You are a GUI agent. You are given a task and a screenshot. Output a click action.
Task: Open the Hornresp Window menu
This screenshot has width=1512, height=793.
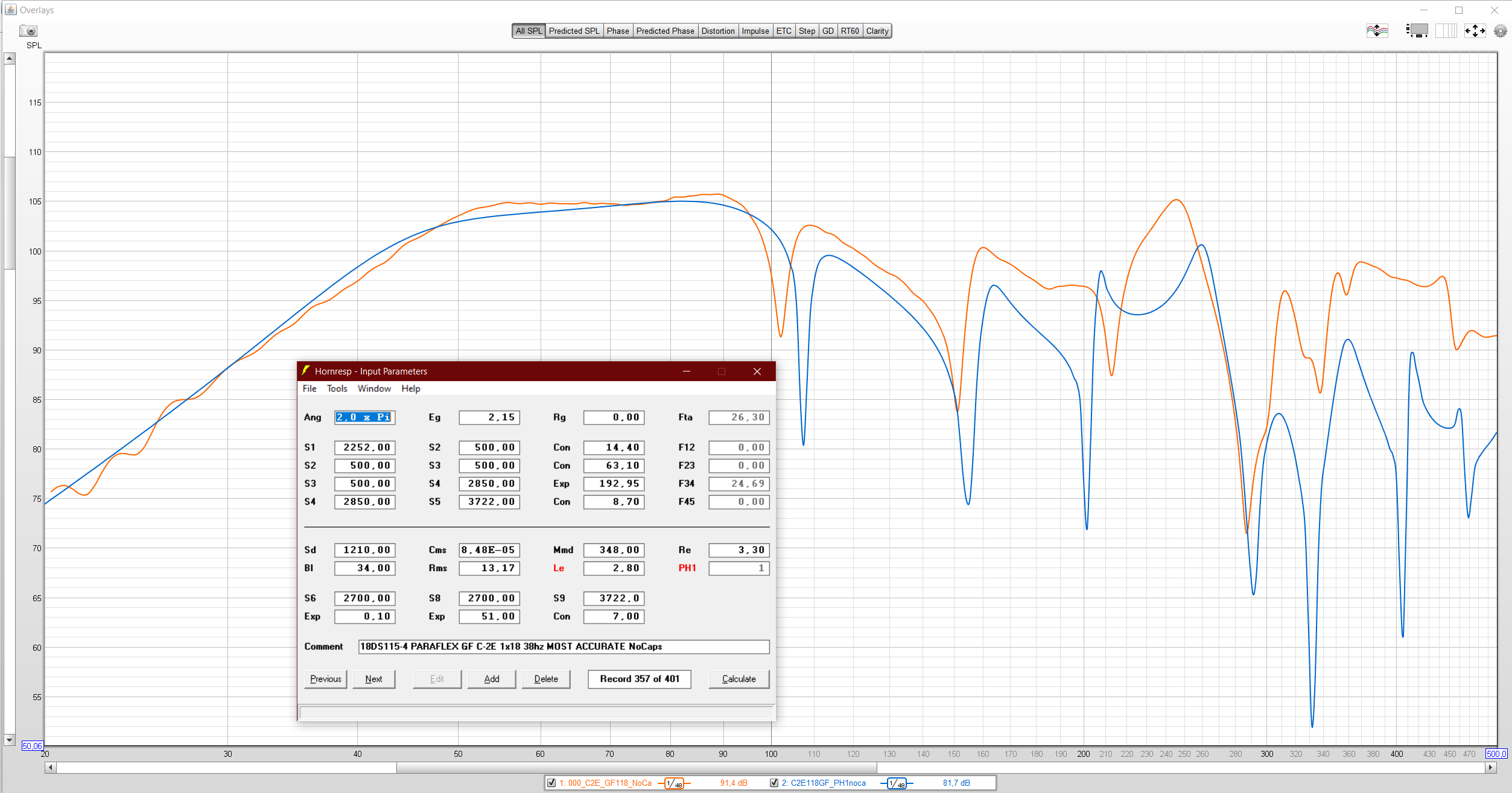[374, 388]
